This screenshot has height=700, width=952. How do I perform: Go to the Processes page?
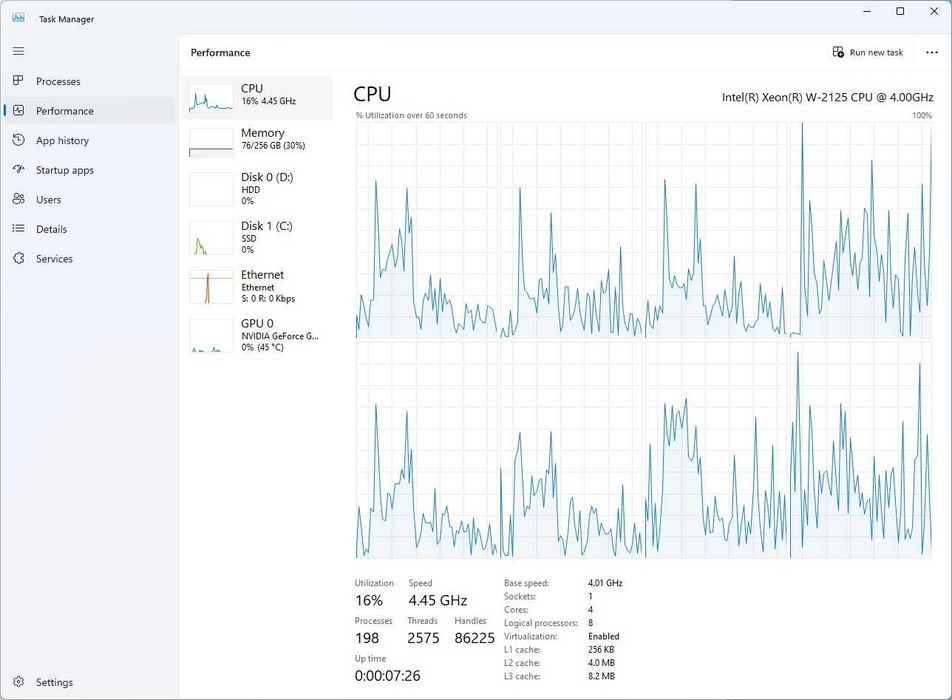point(90,81)
